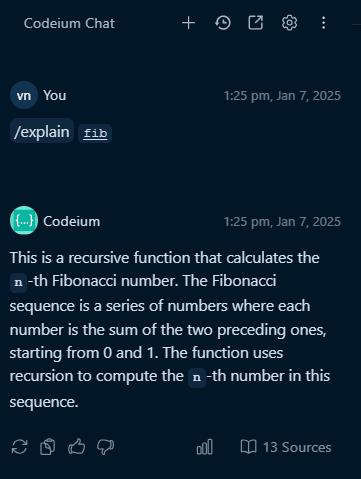Open Codeium Chat in a new window
This screenshot has width=361, height=479.
point(256,23)
